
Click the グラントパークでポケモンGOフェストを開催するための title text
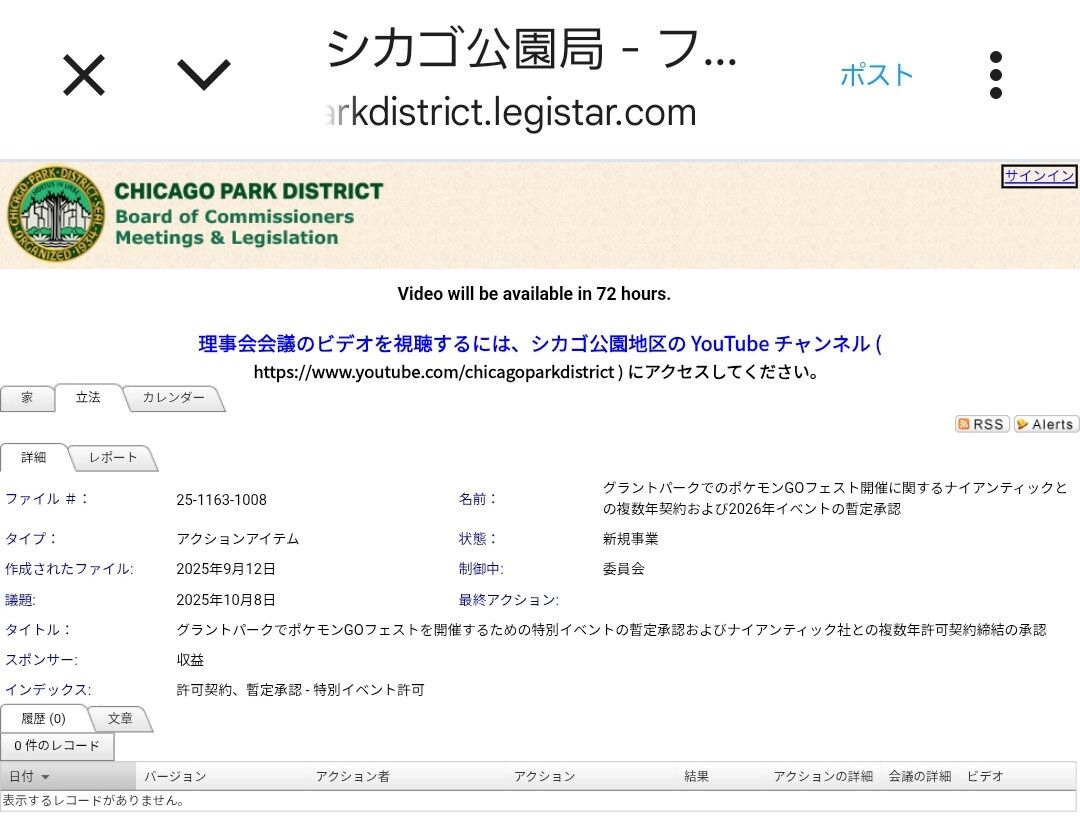(x=611, y=630)
